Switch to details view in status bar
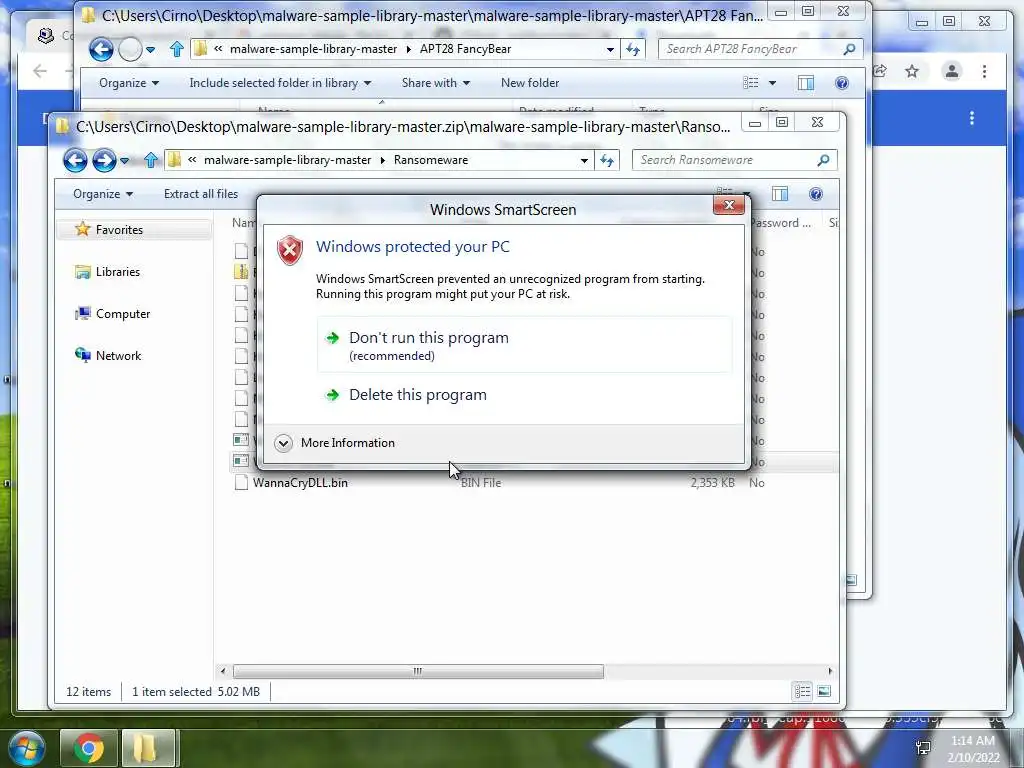1024x768 pixels. pos(803,692)
